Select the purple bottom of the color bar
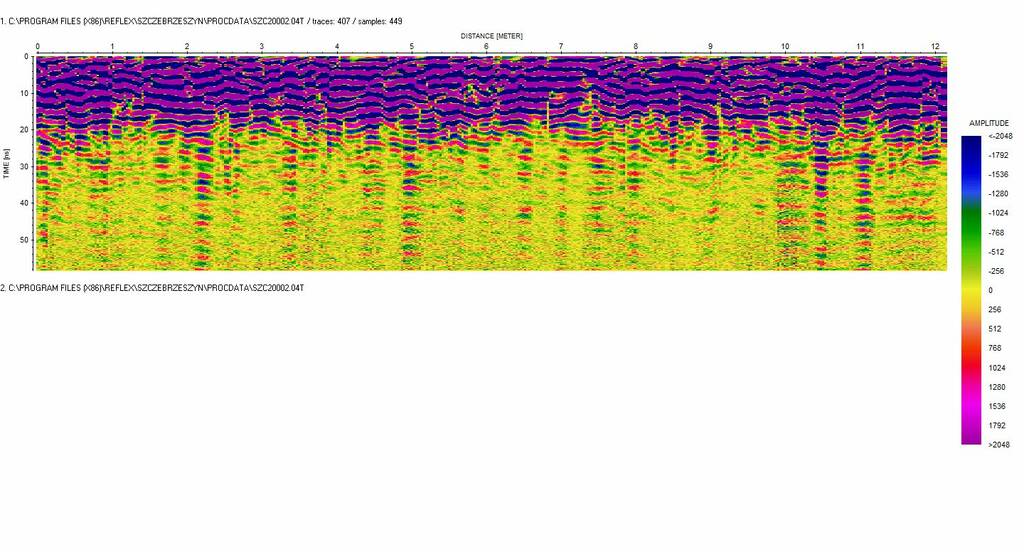1024x552 pixels. pos(971,438)
